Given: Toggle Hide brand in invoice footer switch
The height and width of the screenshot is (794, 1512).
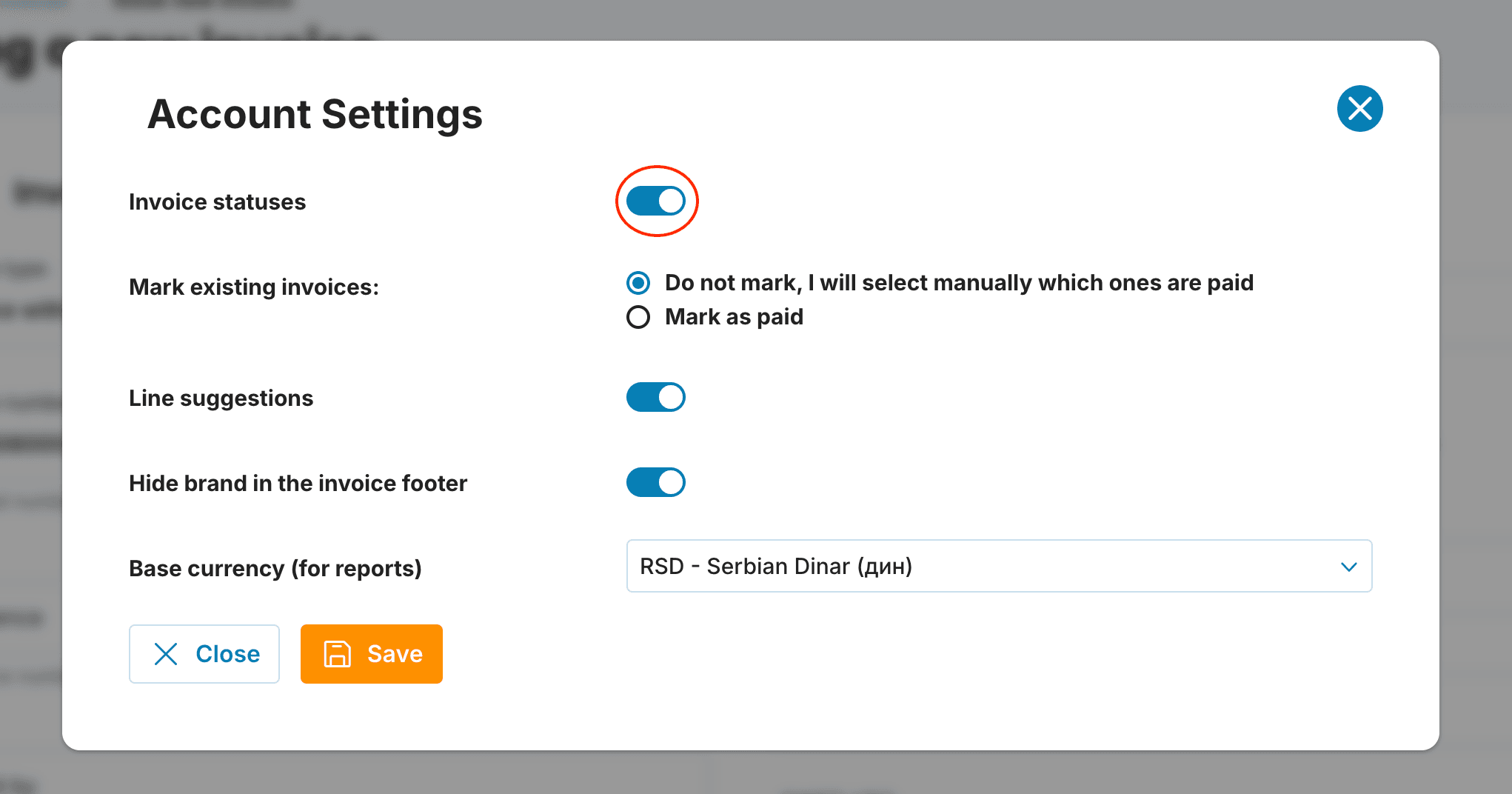Looking at the screenshot, I should pos(656,482).
